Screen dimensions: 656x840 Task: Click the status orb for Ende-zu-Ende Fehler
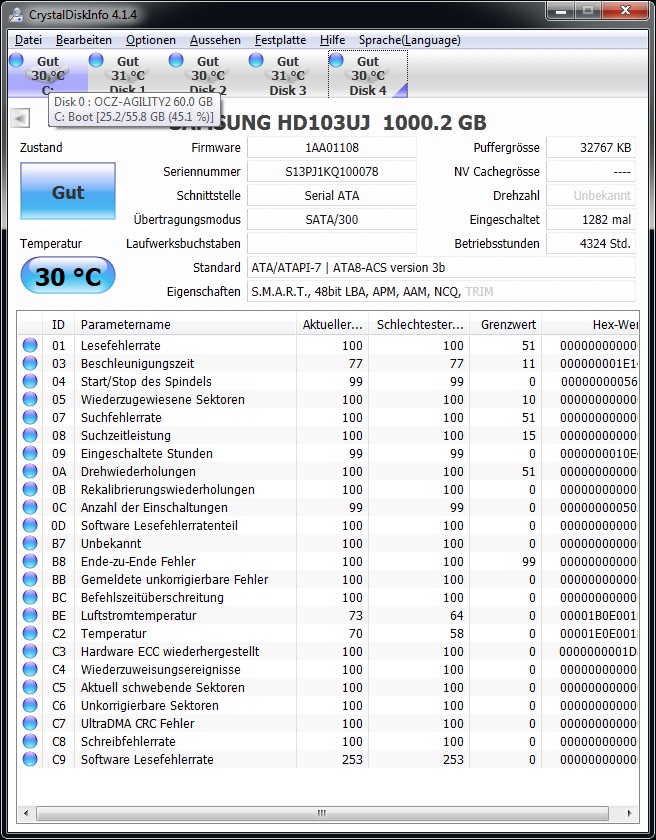point(30,561)
